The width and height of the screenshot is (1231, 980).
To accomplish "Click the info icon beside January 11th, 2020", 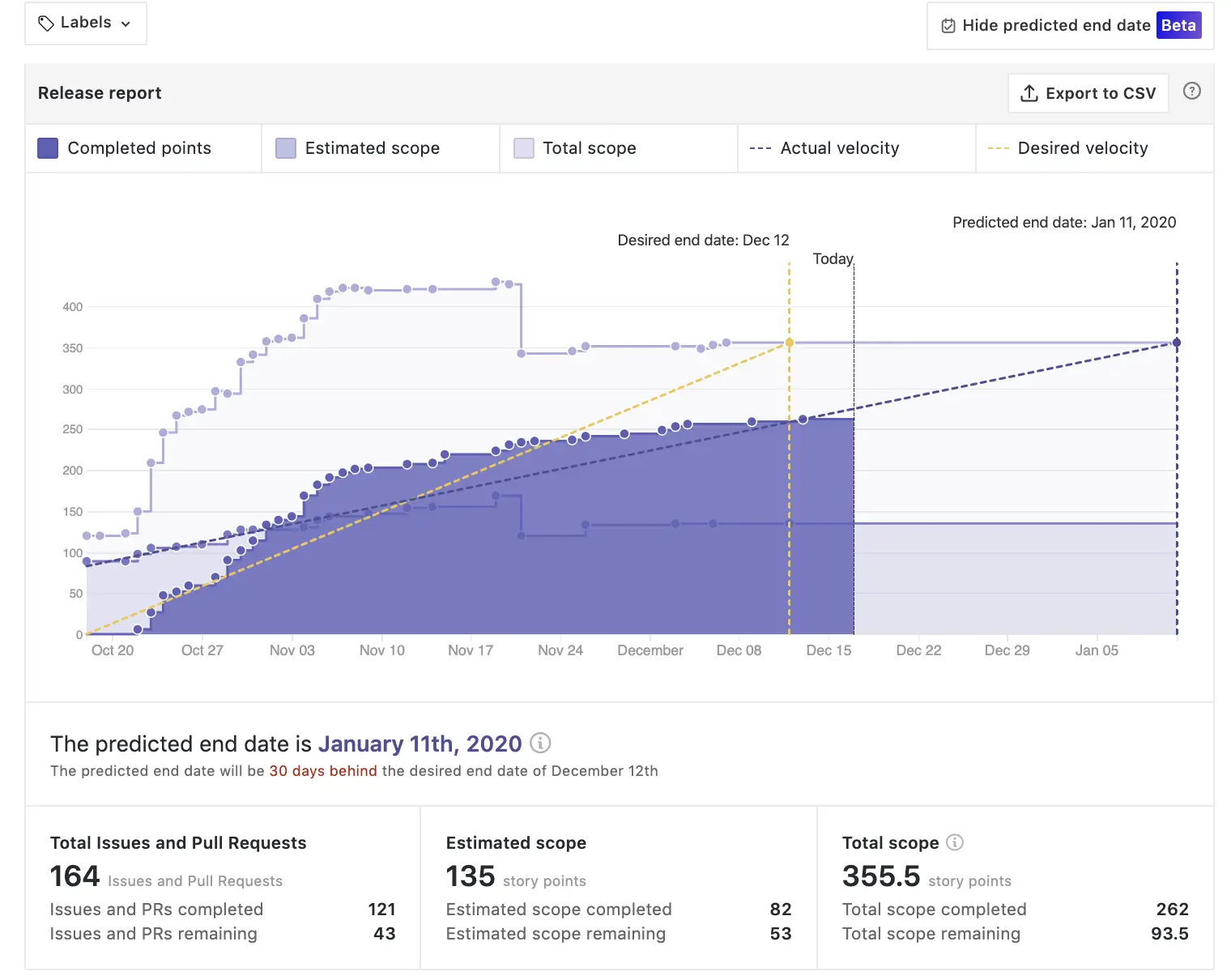I will 540,743.
